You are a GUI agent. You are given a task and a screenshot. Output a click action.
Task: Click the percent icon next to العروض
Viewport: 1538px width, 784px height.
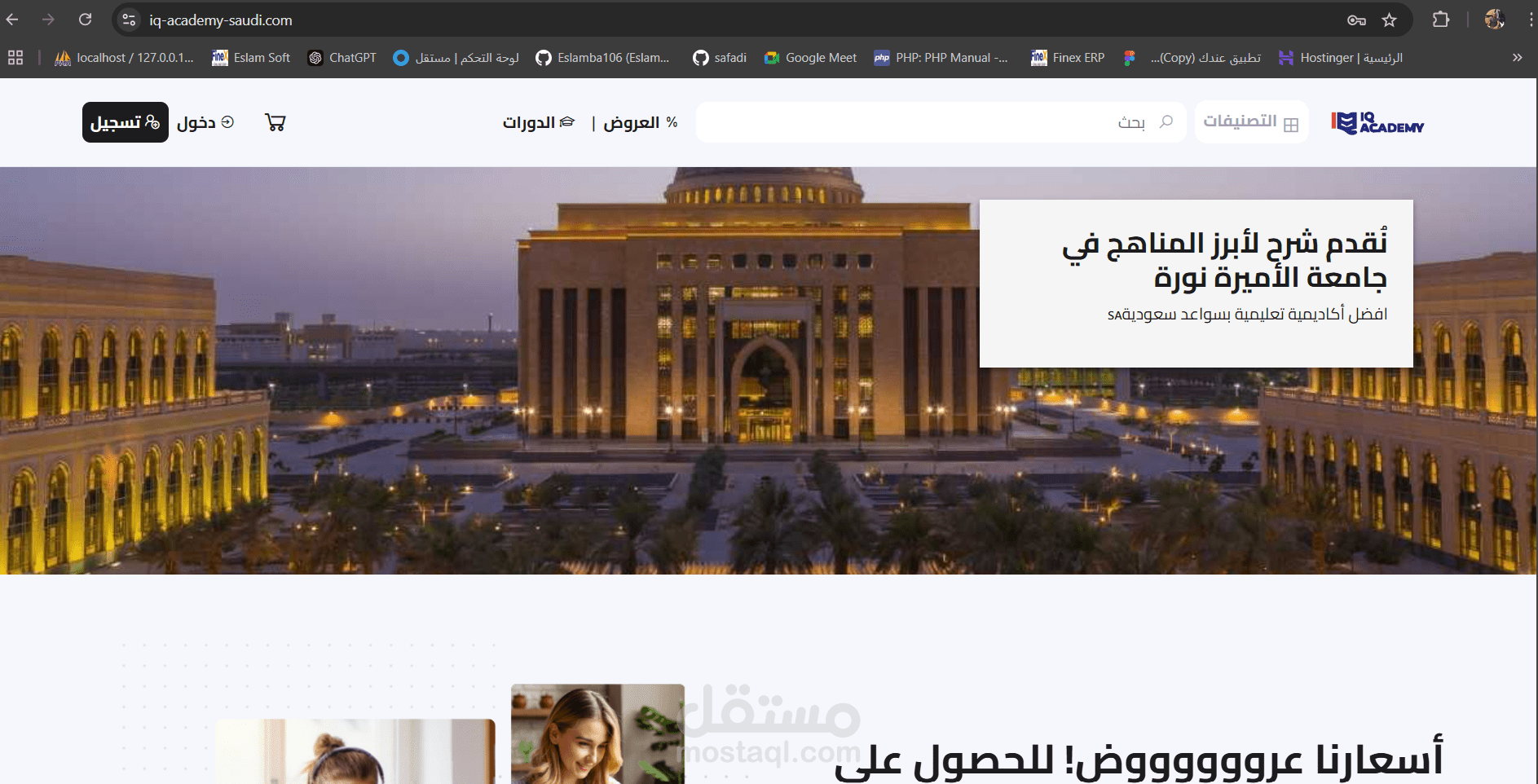[671, 122]
